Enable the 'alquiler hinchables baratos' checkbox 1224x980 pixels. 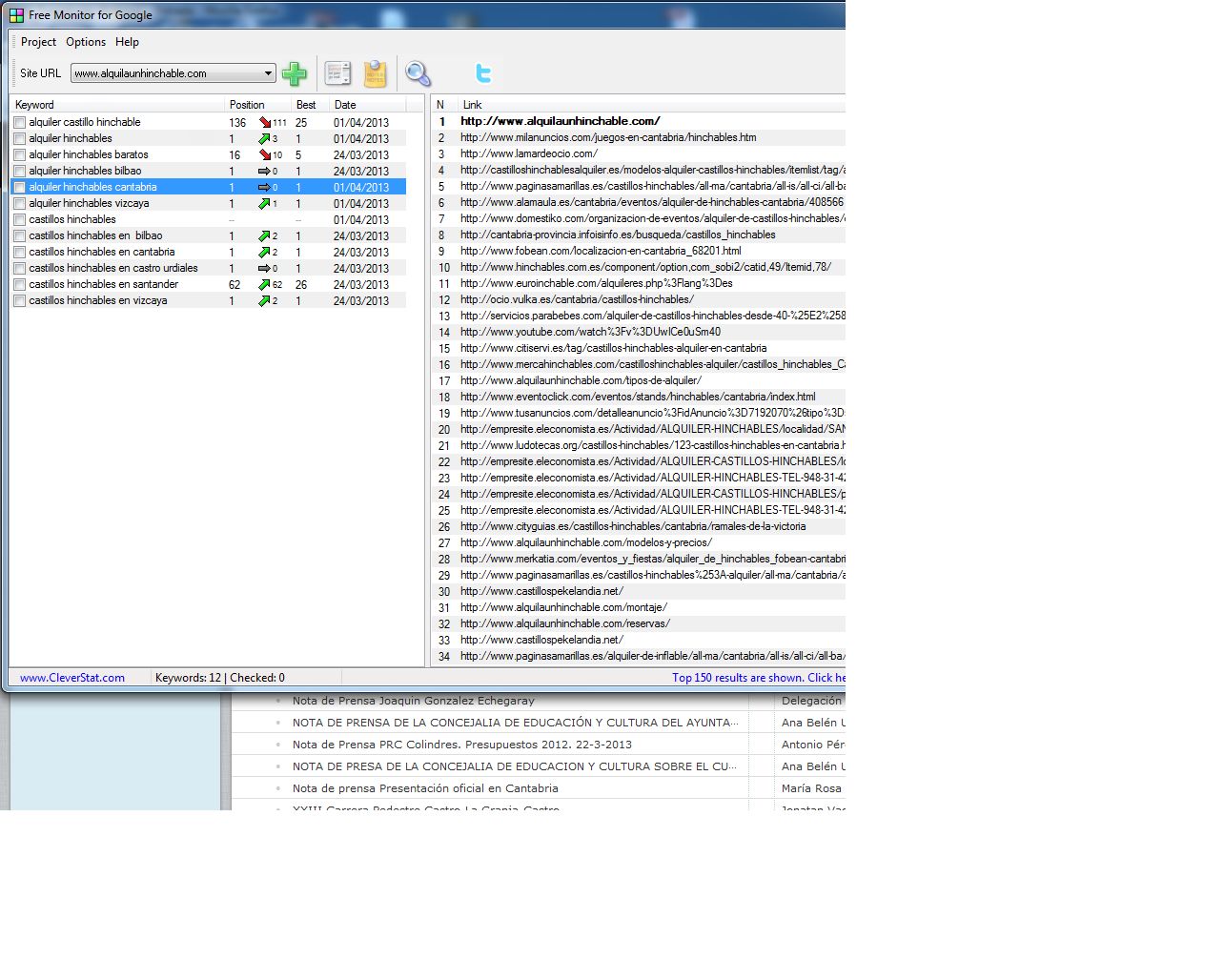click(x=19, y=154)
